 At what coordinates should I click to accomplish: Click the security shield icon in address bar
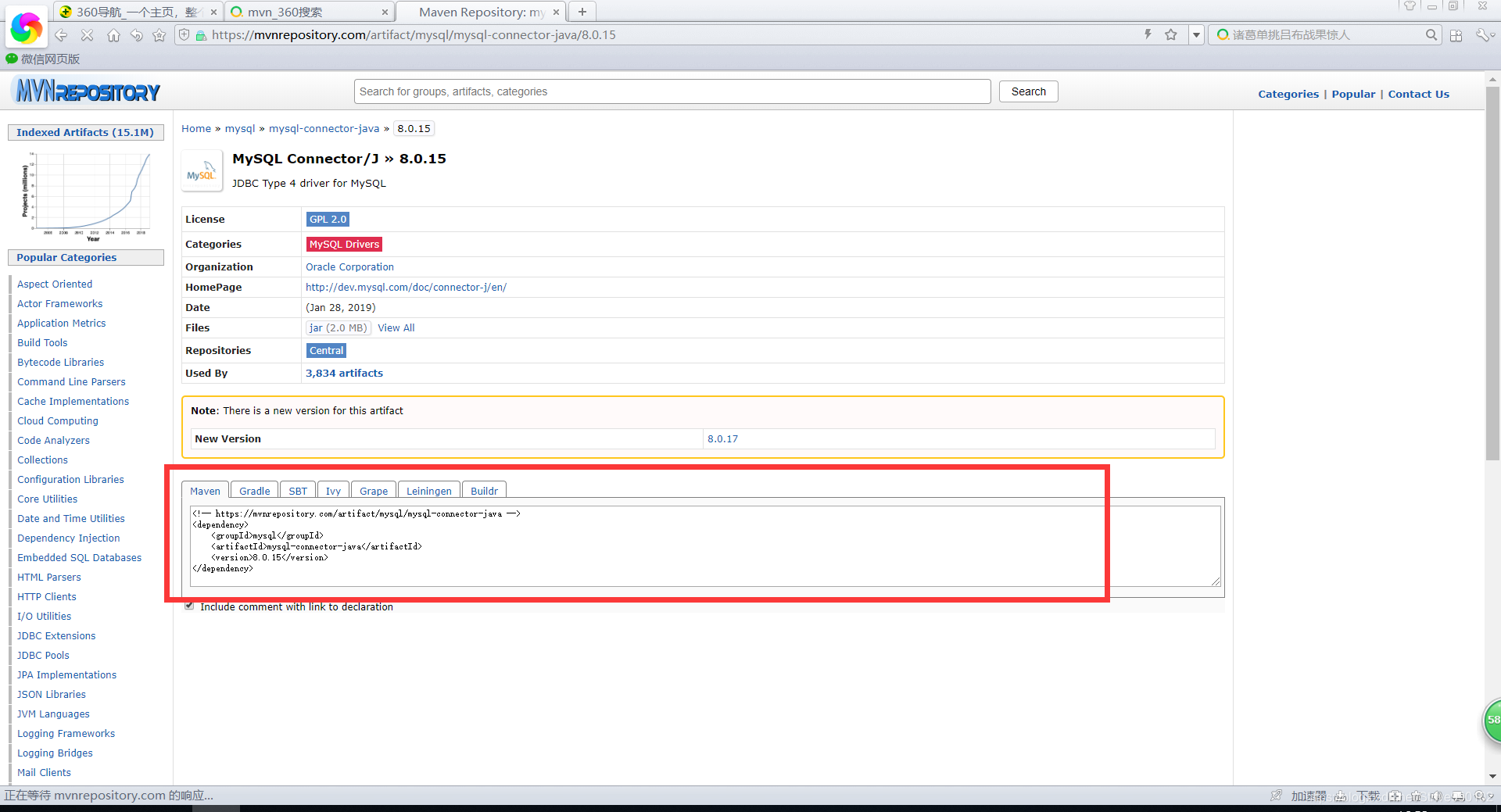(184, 34)
